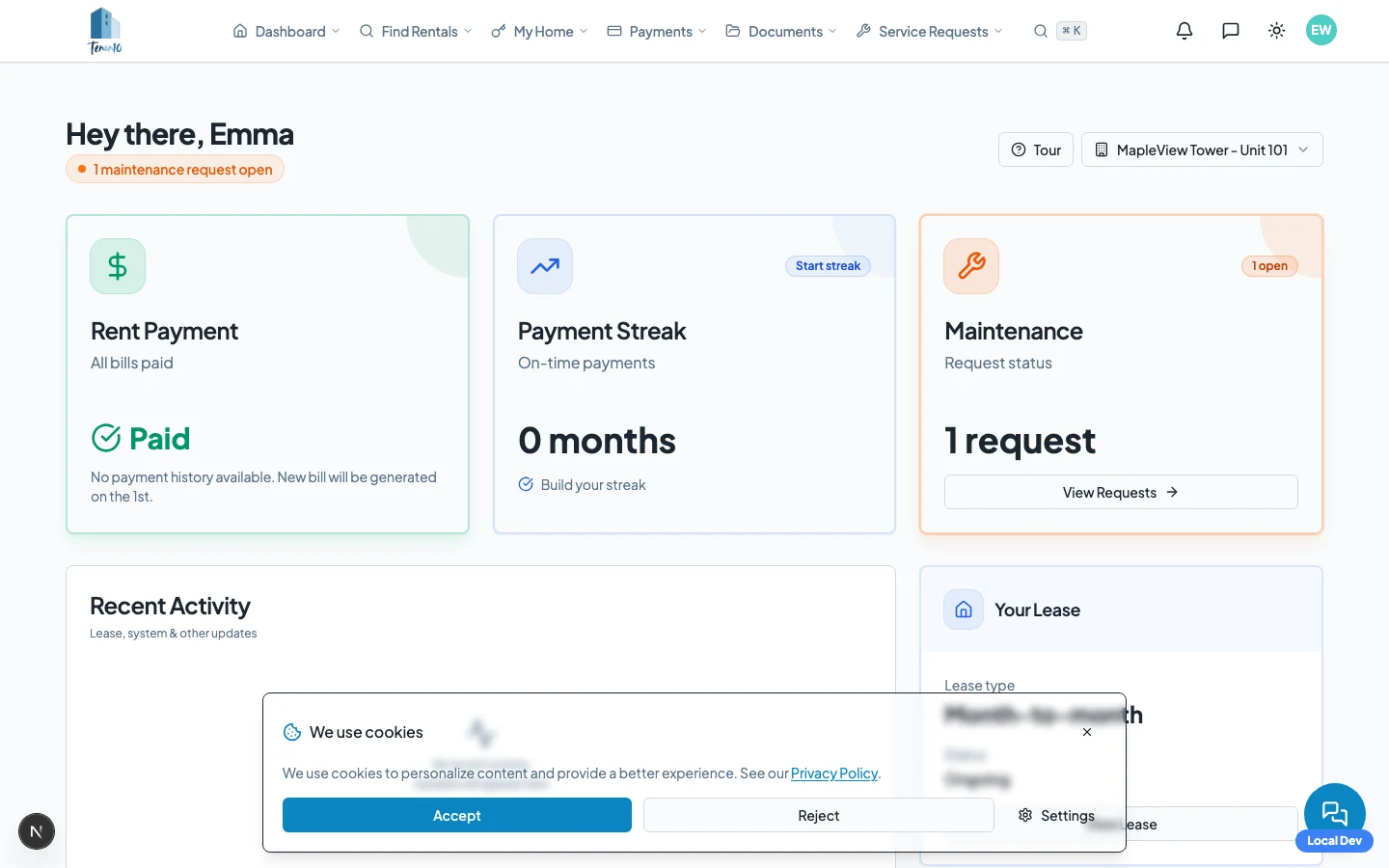Click the Maintenance wrench icon
This screenshot has width=1389, height=868.
[971, 266]
